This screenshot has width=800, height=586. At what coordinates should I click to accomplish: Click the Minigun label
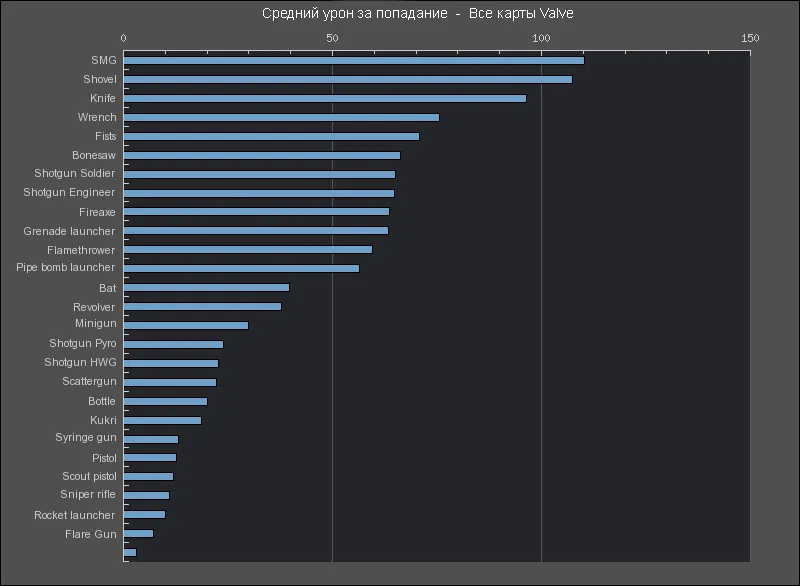tap(95, 323)
